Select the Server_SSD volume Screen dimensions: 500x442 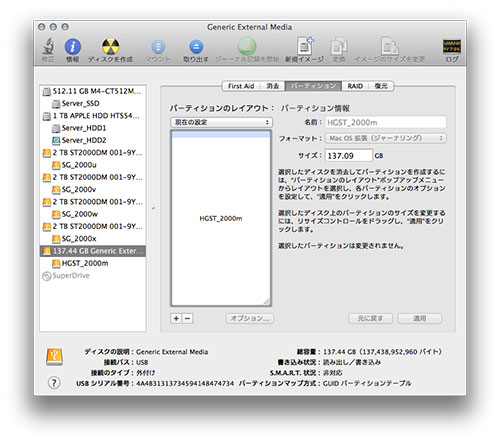[x=93, y=103]
